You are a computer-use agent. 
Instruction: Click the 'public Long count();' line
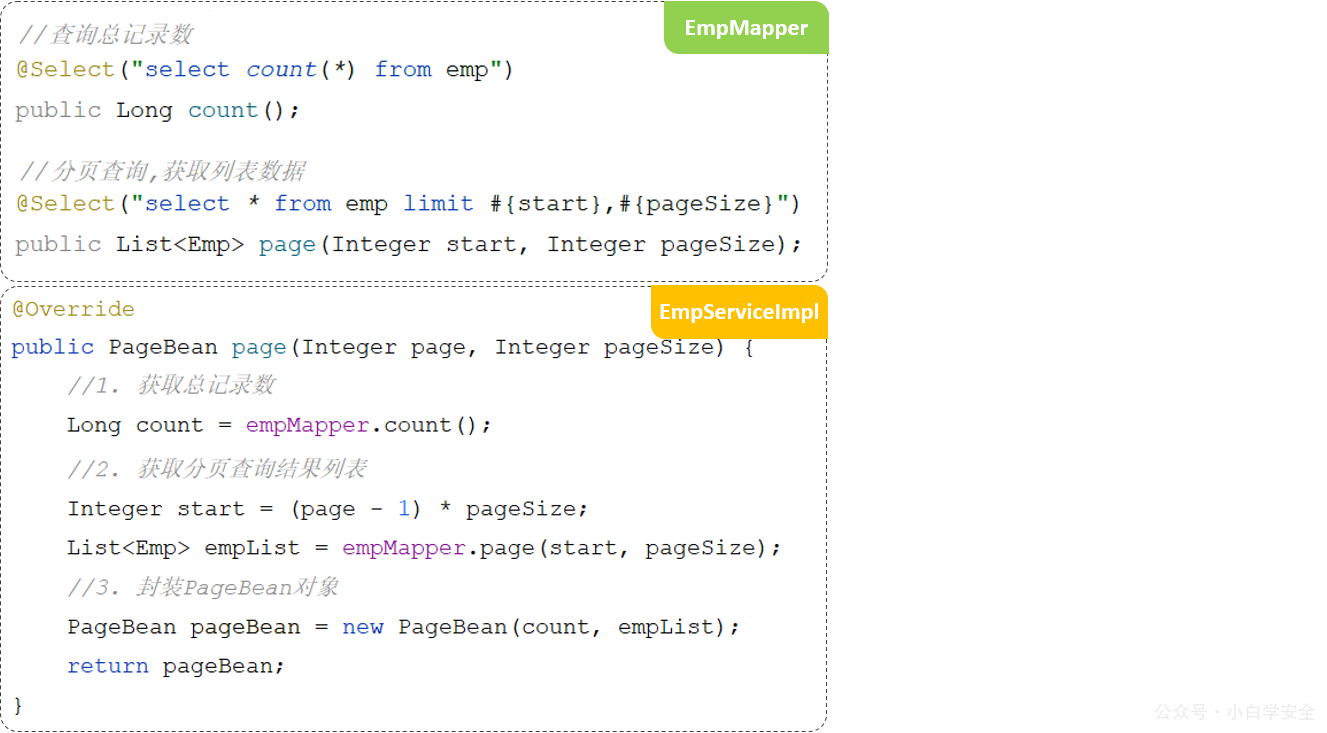[158, 110]
